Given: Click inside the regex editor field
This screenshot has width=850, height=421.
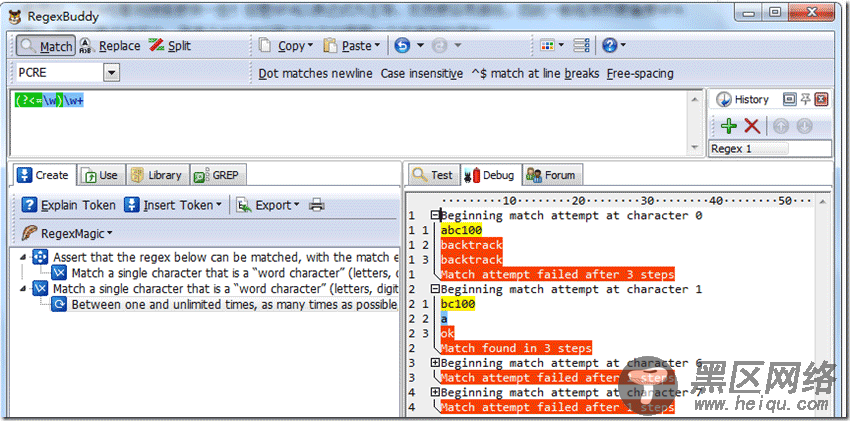Looking at the screenshot, I should coord(350,122).
